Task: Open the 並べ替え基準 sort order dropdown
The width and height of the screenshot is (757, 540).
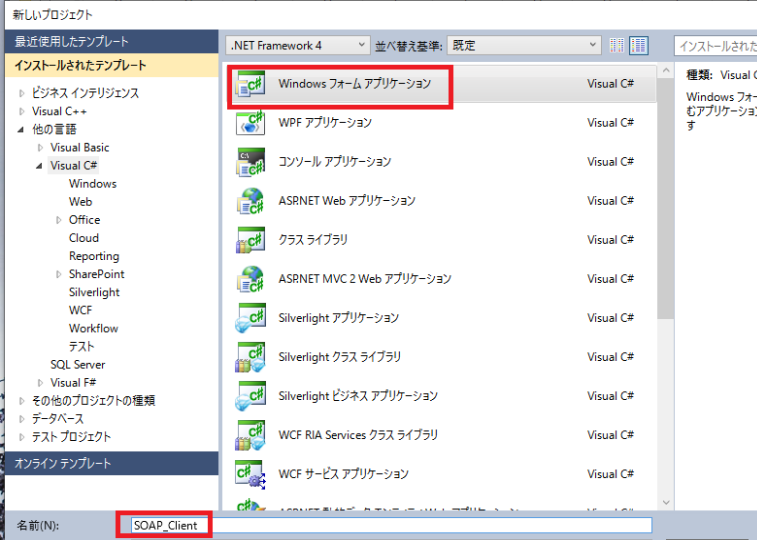Action: pyautogui.click(x=523, y=45)
